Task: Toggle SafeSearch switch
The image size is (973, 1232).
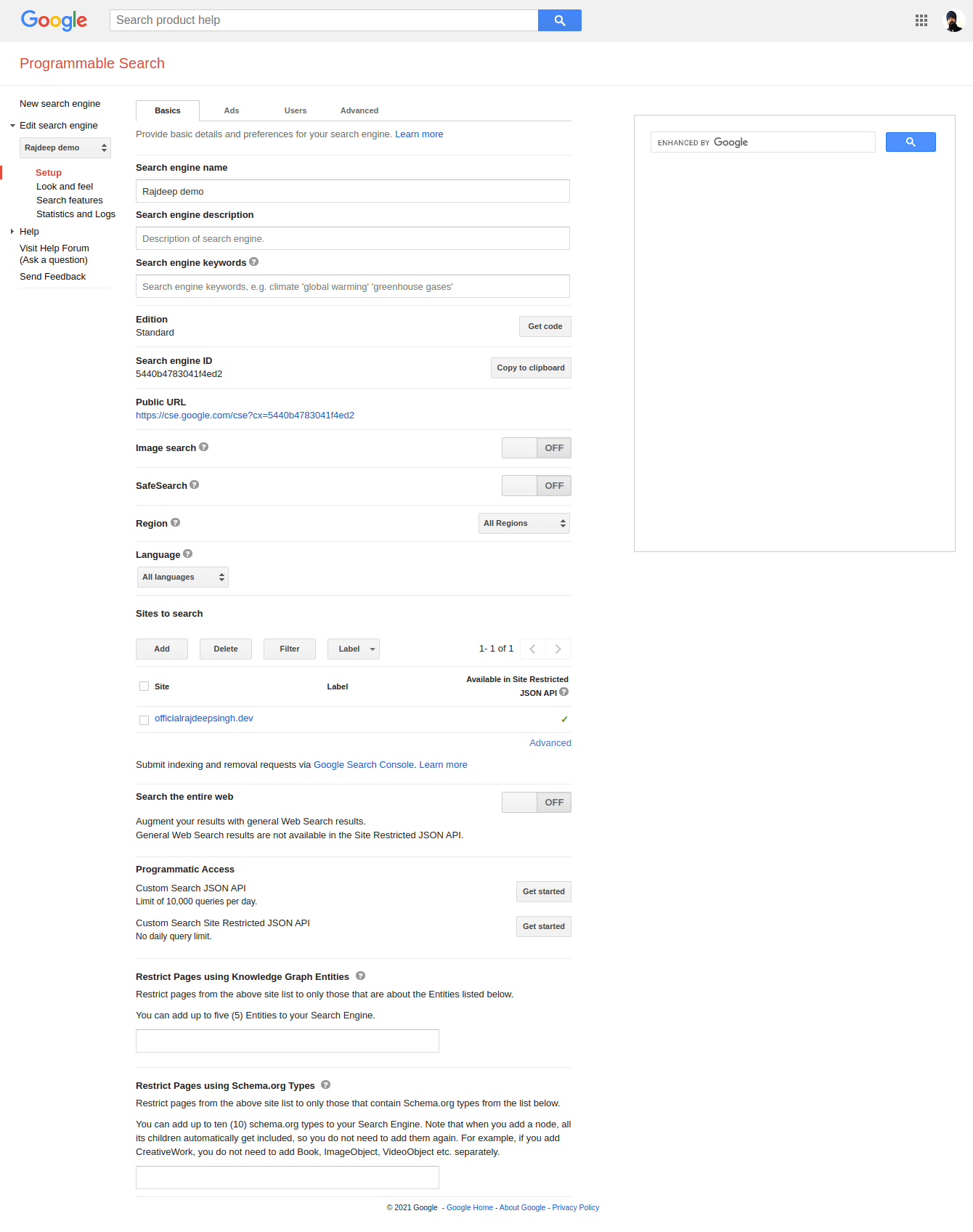Action: point(537,486)
